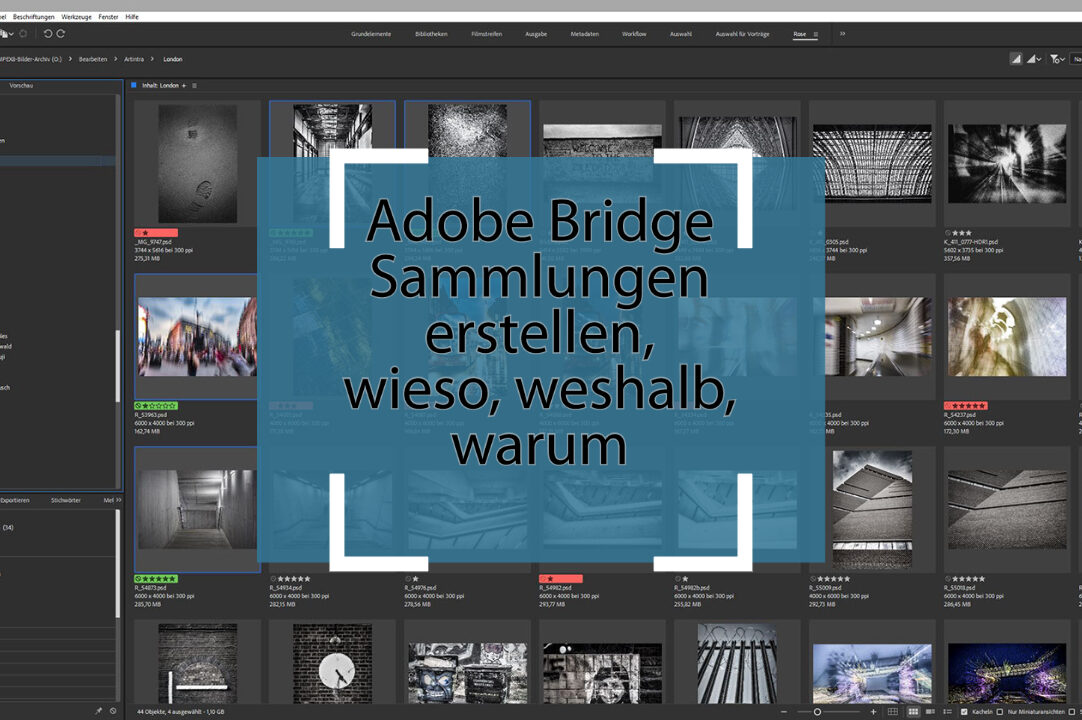Open the Werkzeuge menu
This screenshot has width=1082, height=720.
pos(76,17)
